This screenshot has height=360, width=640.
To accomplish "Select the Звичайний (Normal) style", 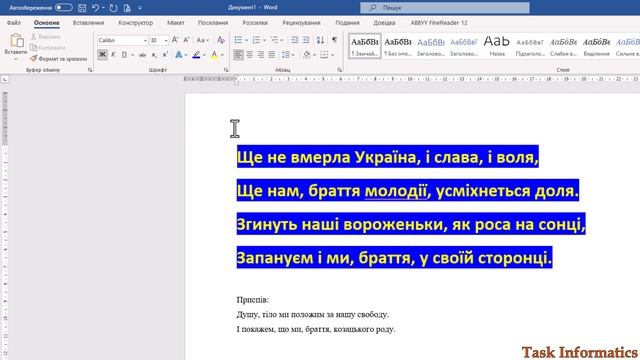I will pyautogui.click(x=365, y=46).
